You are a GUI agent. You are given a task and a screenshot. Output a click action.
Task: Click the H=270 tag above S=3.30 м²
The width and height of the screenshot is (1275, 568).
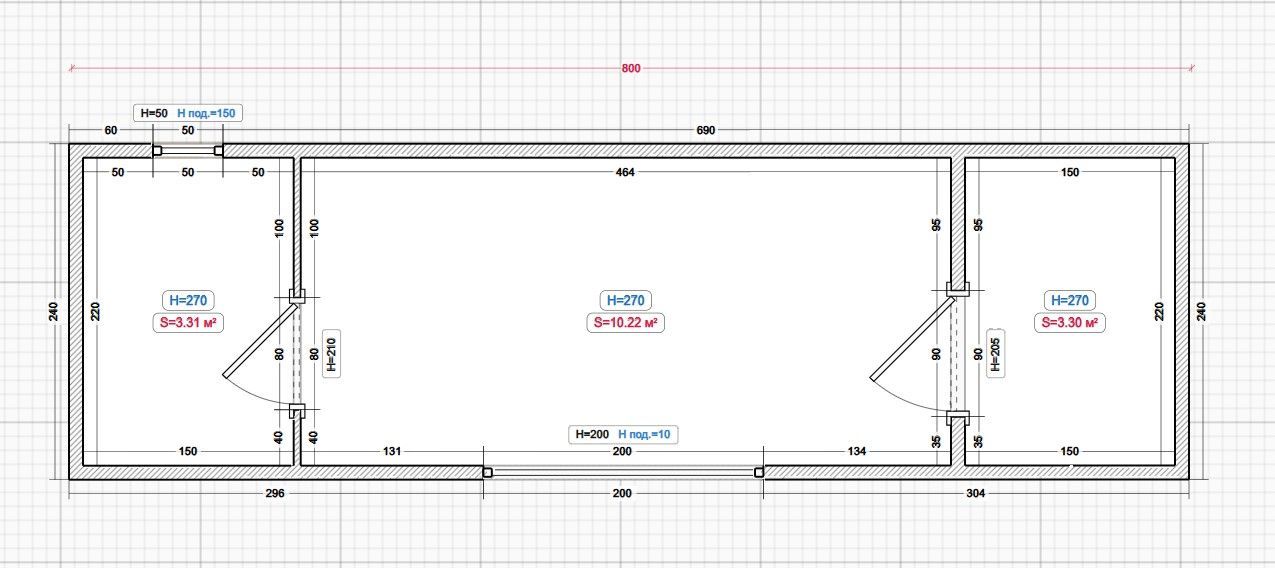[1070, 300]
